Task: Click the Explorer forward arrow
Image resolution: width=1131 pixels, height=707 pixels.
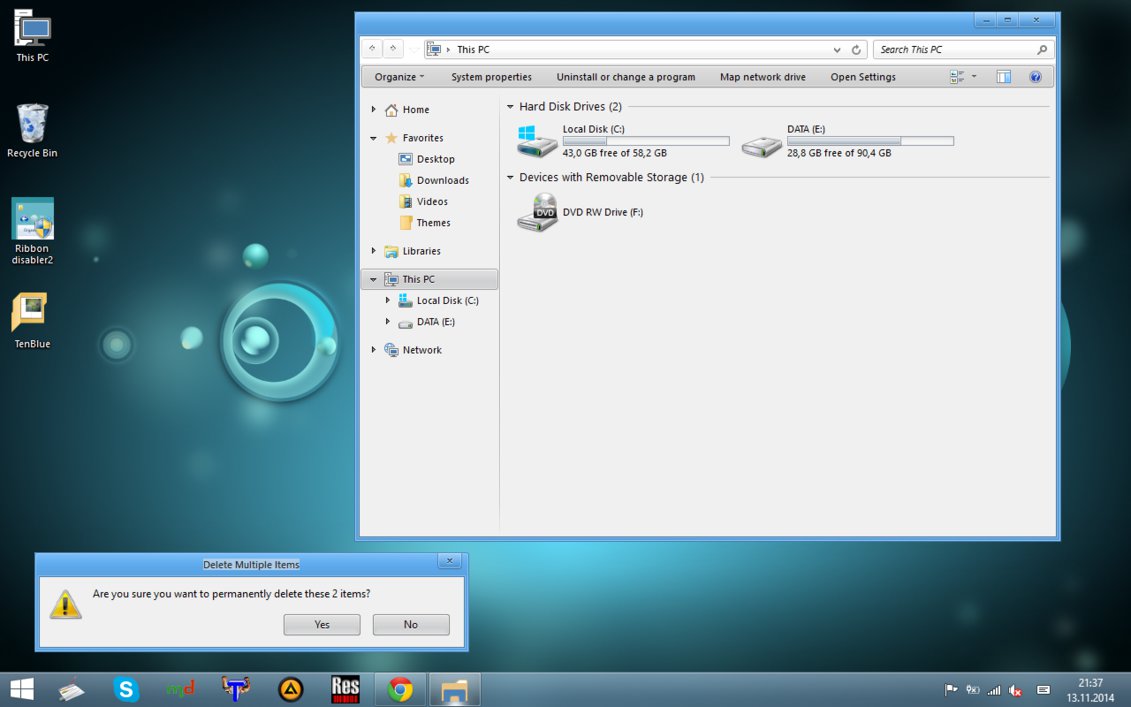Action: click(393, 49)
